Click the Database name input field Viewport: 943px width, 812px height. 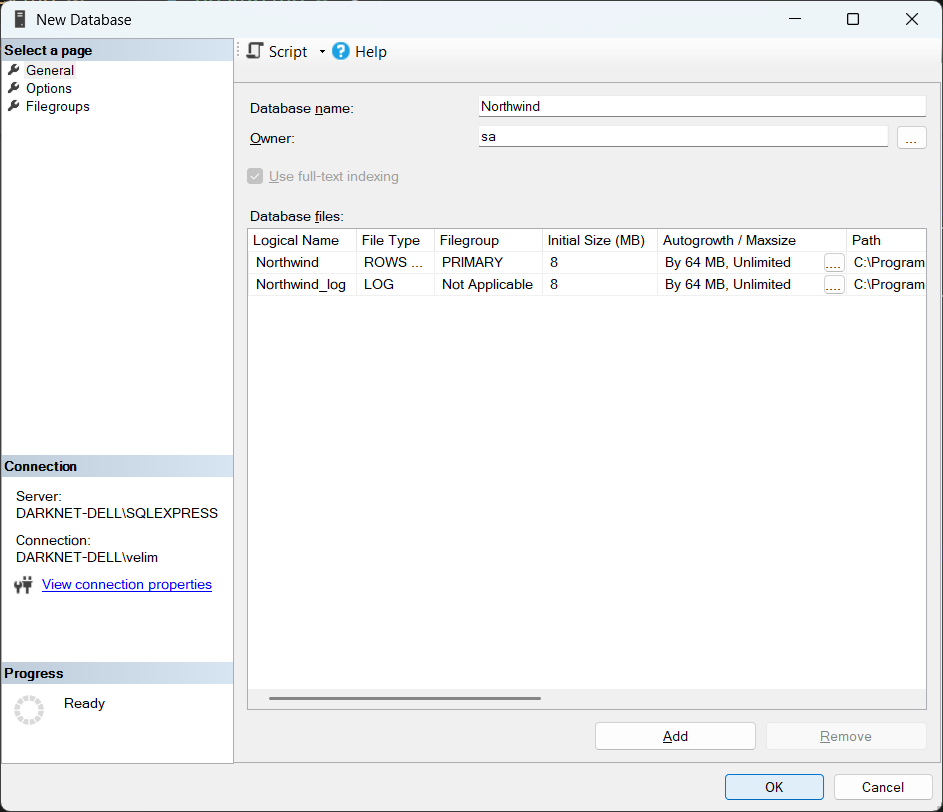click(702, 106)
